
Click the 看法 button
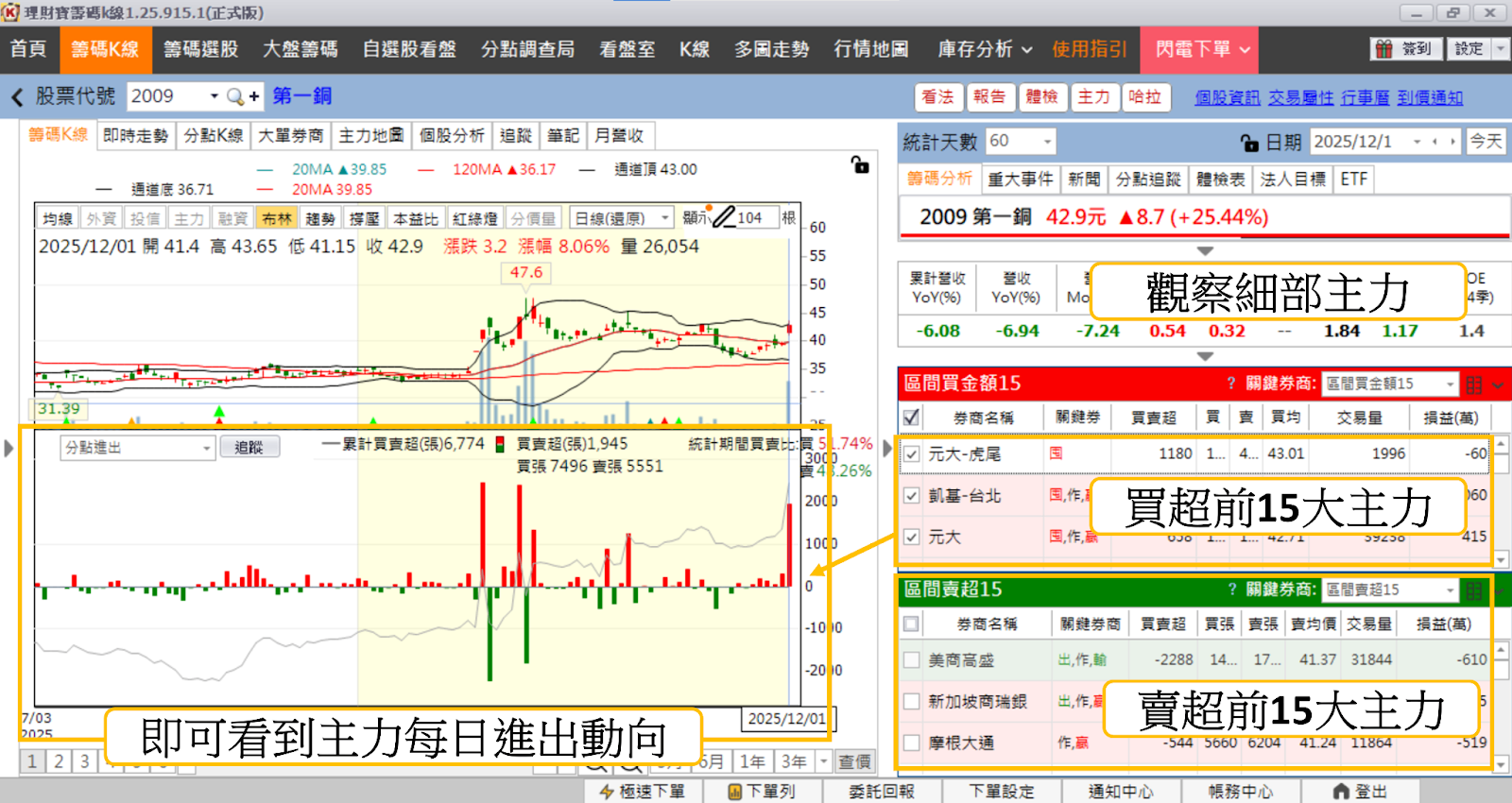click(938, 97)
